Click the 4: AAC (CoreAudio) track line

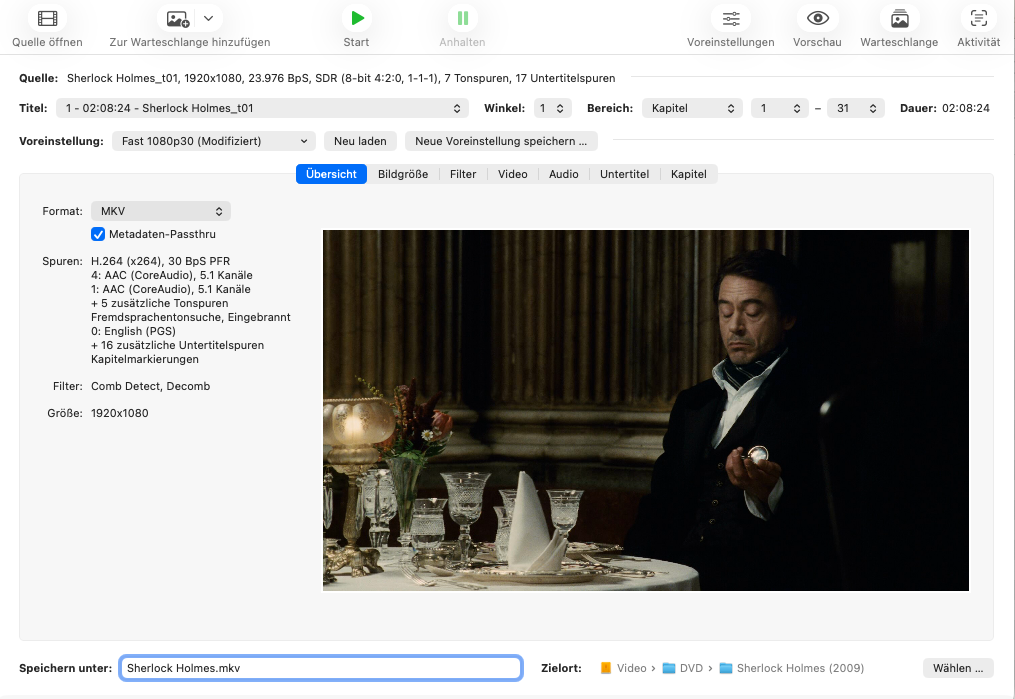click(x=172, y=275)
